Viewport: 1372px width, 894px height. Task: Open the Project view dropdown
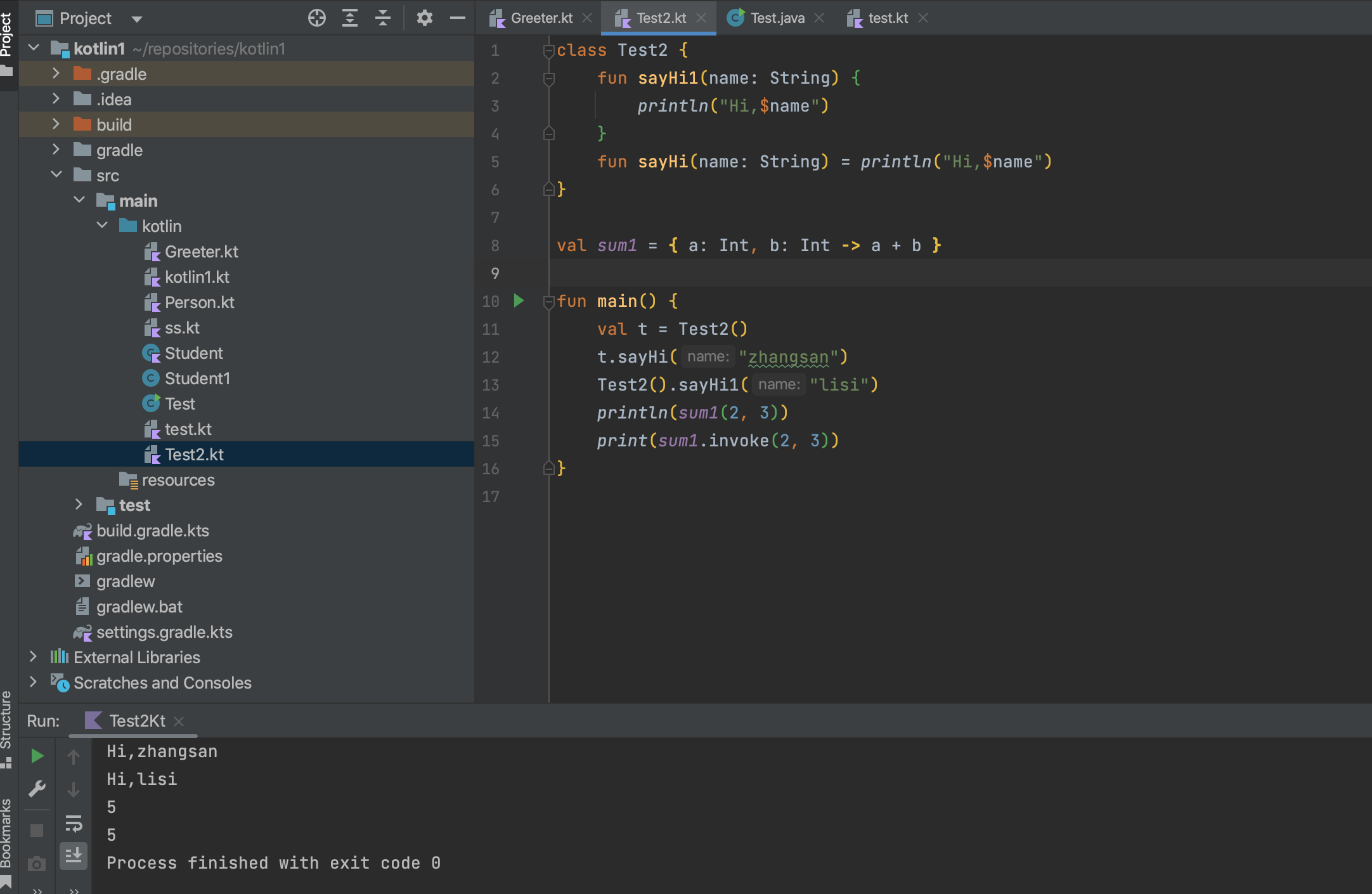pyautogui.click(x=136, y=18)
